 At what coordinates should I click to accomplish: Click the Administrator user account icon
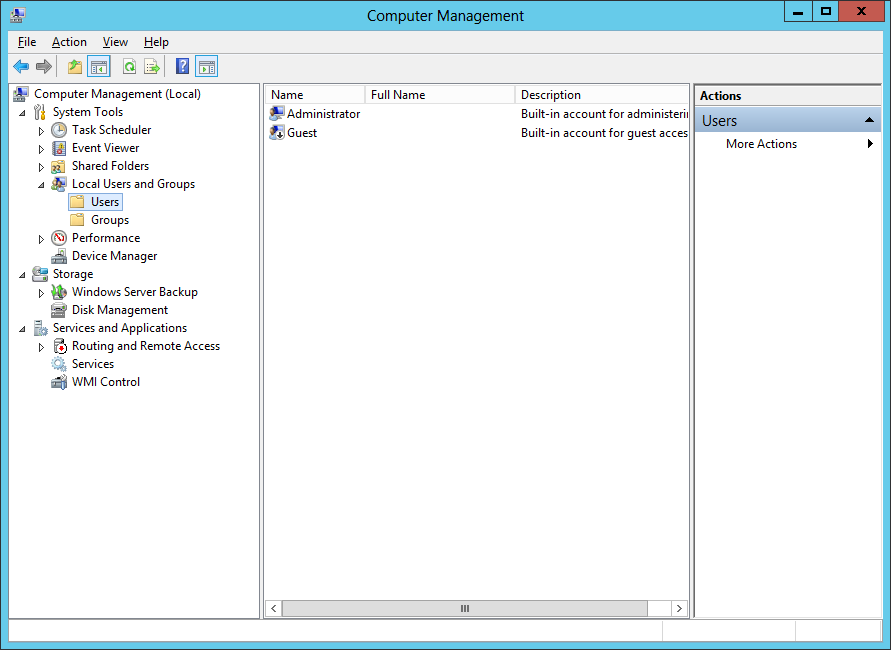click(x=277, y=114)
